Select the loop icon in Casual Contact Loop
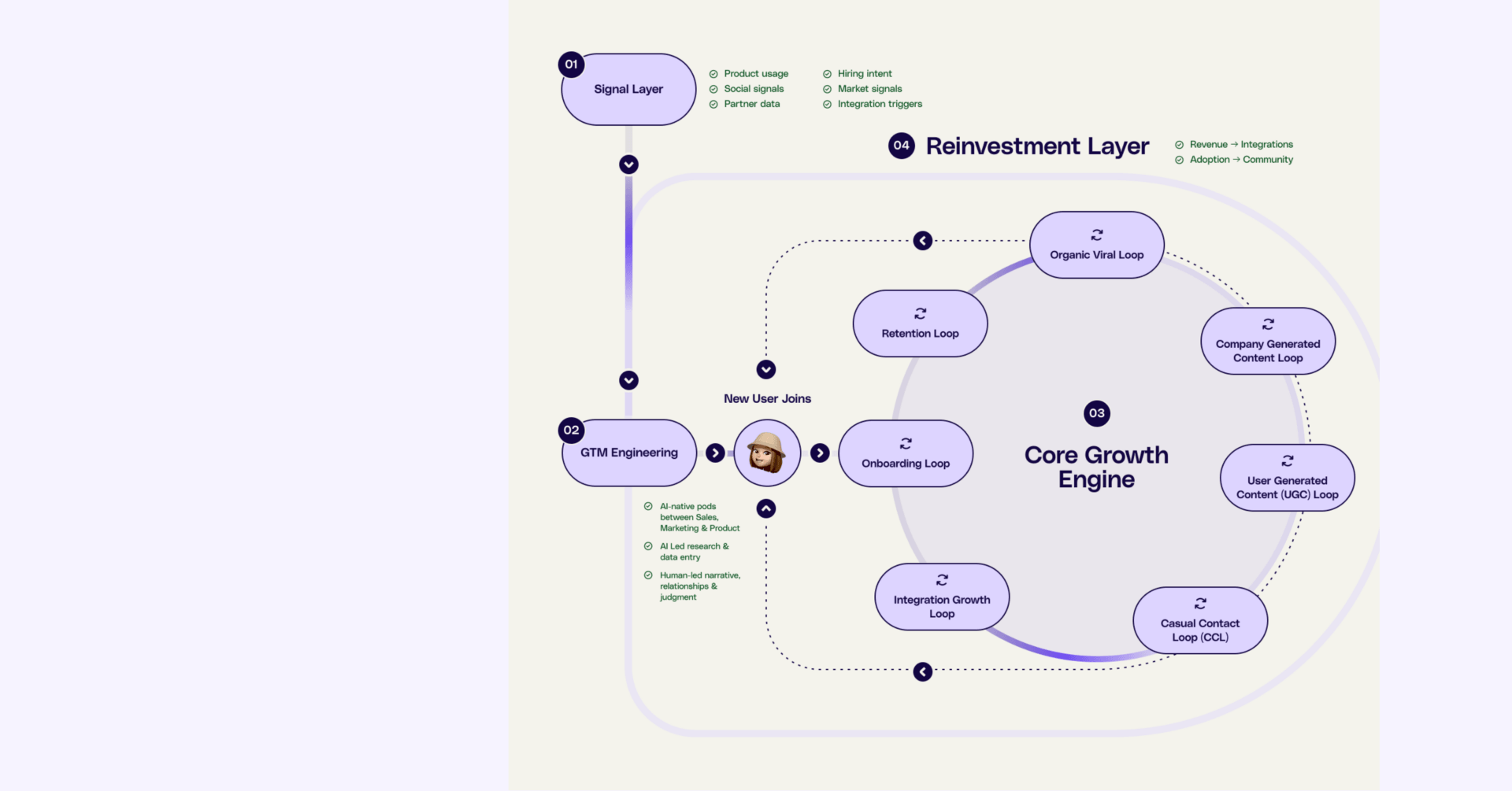The image size is (1512, 791). point(1199,603)
